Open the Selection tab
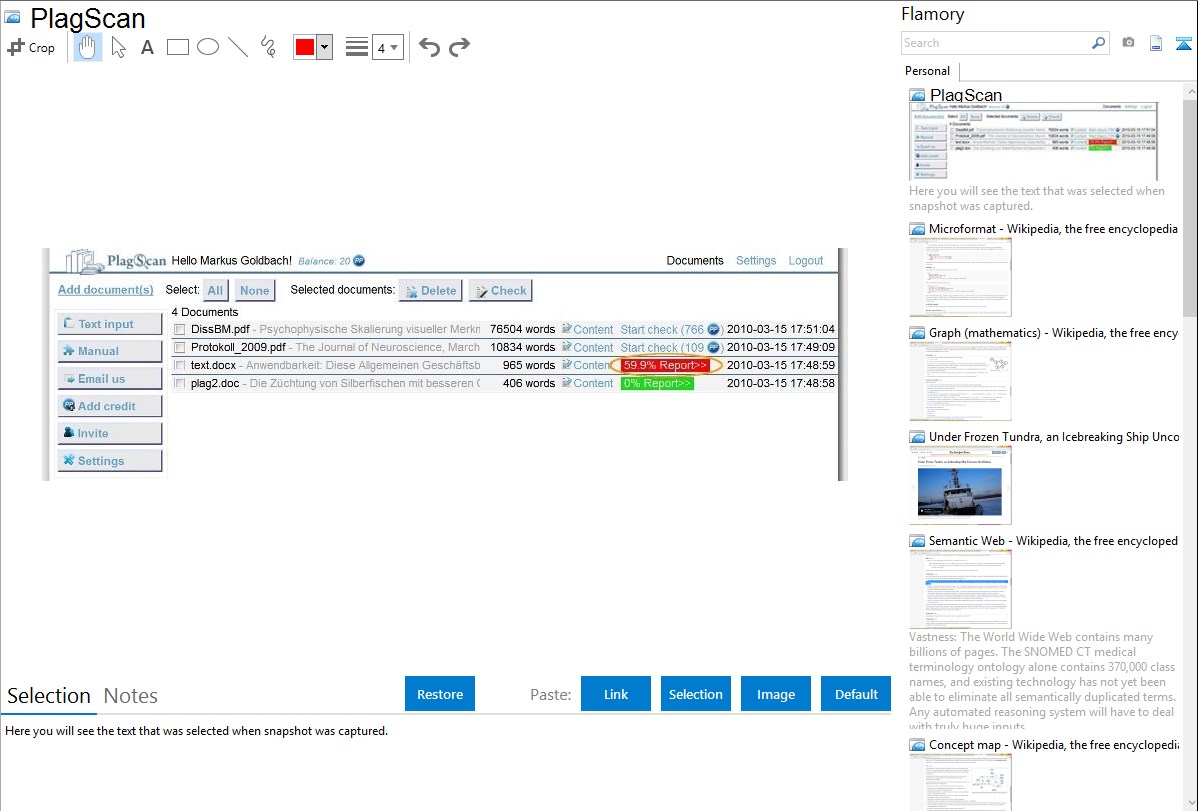The image size is (1198, 811). click(49, 696)
